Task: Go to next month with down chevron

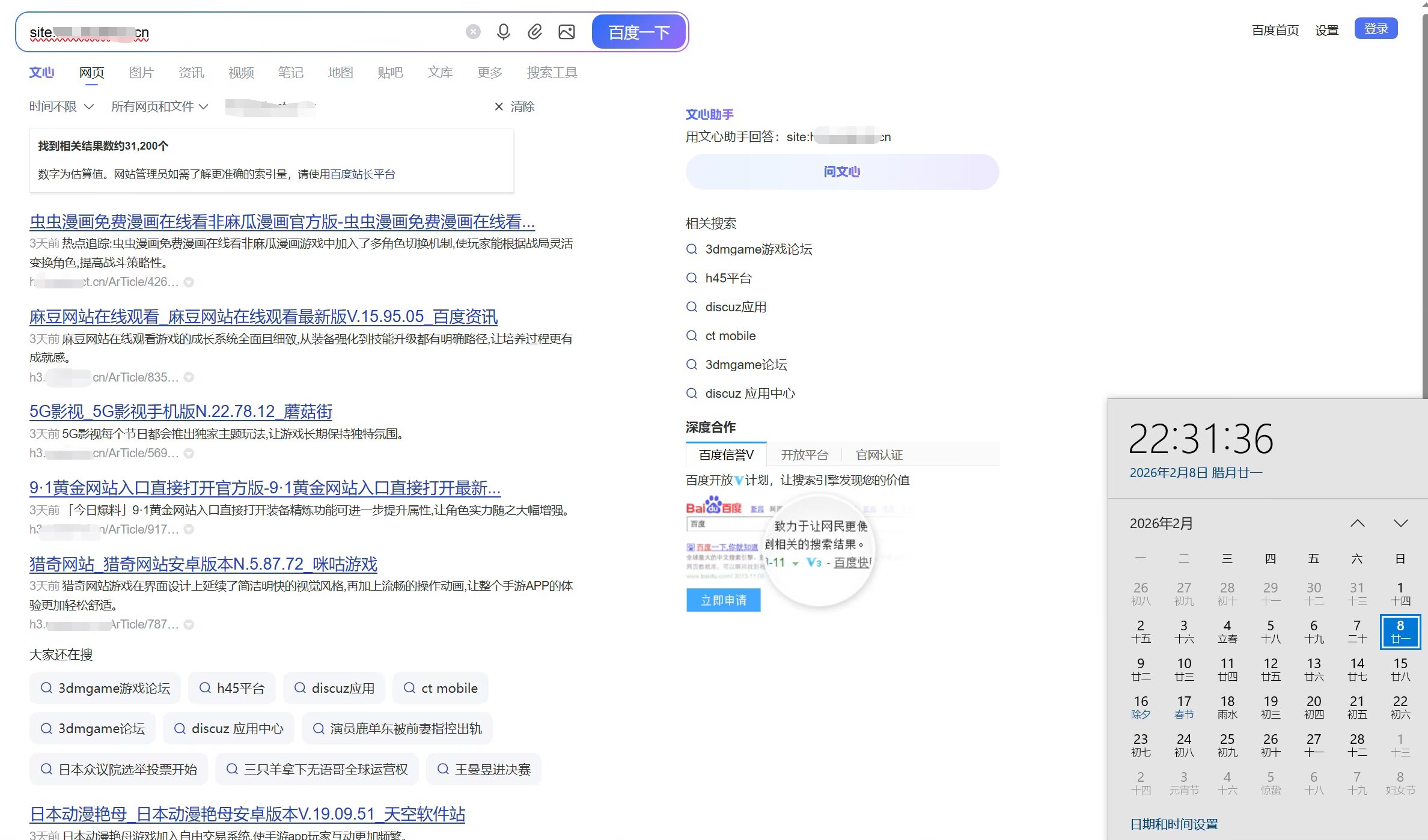Action: 1400,523
